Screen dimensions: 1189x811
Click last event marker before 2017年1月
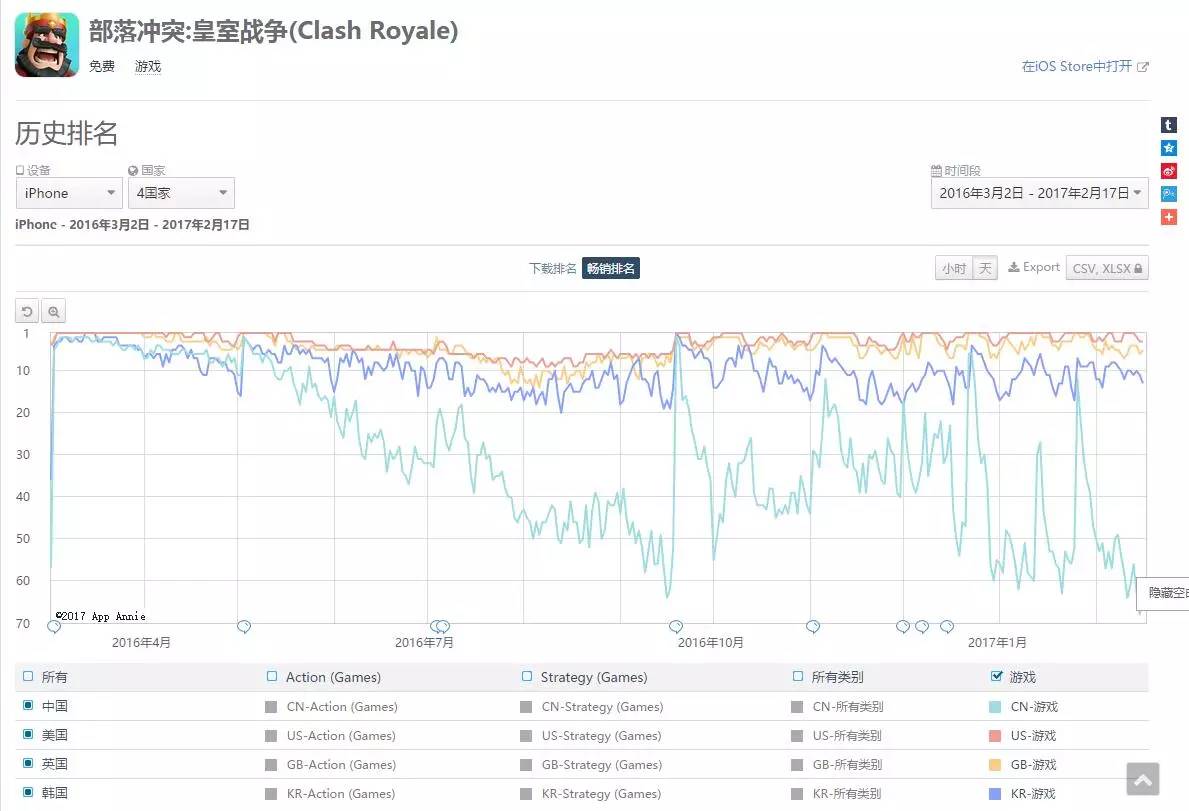[947, 627]
